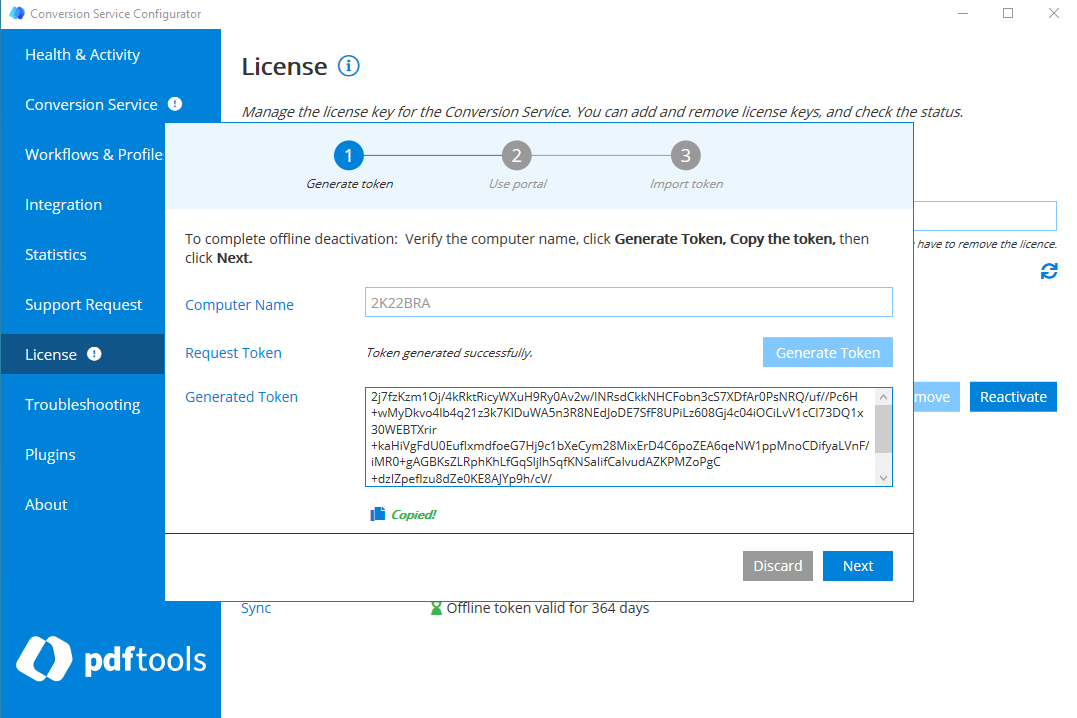Click the green token validity status icon
The width and height of the screenshot is (1077, 718).
437,607
